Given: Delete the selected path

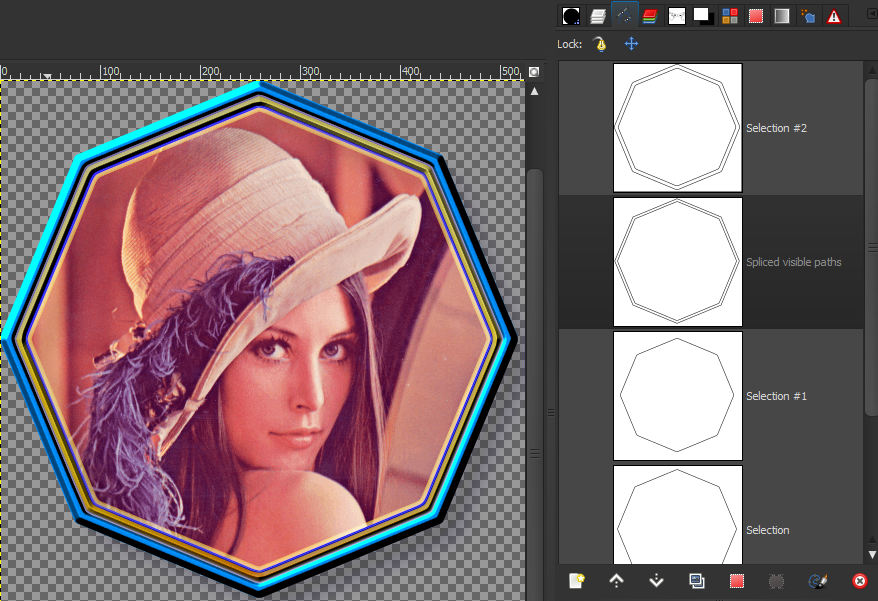Looking at the screenshot, I should click(x=860, y=581).
